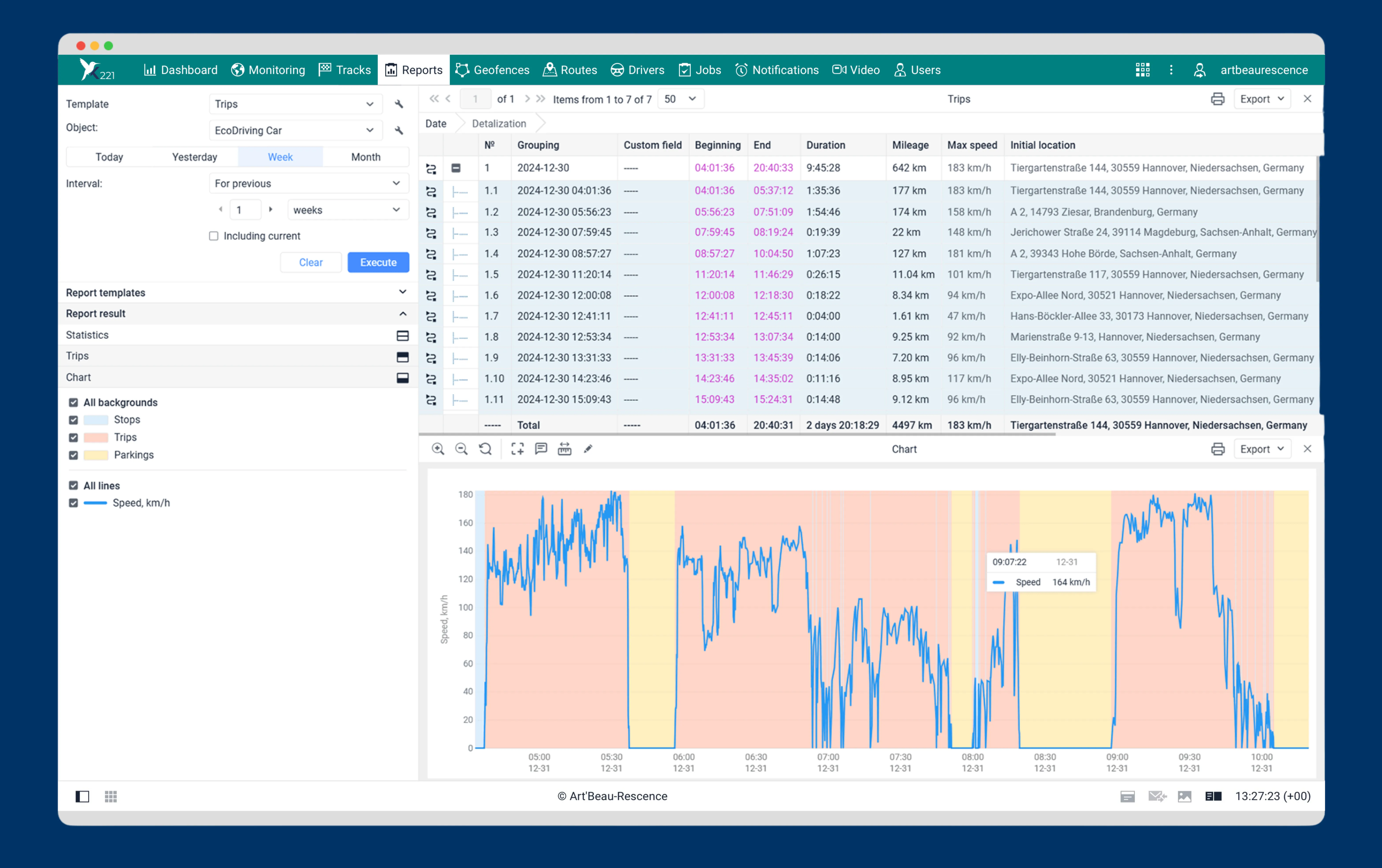1382x868 pixels.
Task: Open the Geofences tab
Action: click(492, 70)
